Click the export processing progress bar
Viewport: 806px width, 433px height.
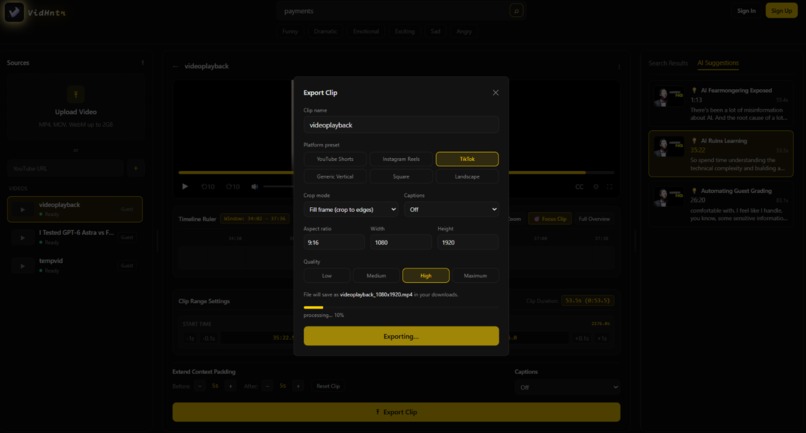(401, 308)
